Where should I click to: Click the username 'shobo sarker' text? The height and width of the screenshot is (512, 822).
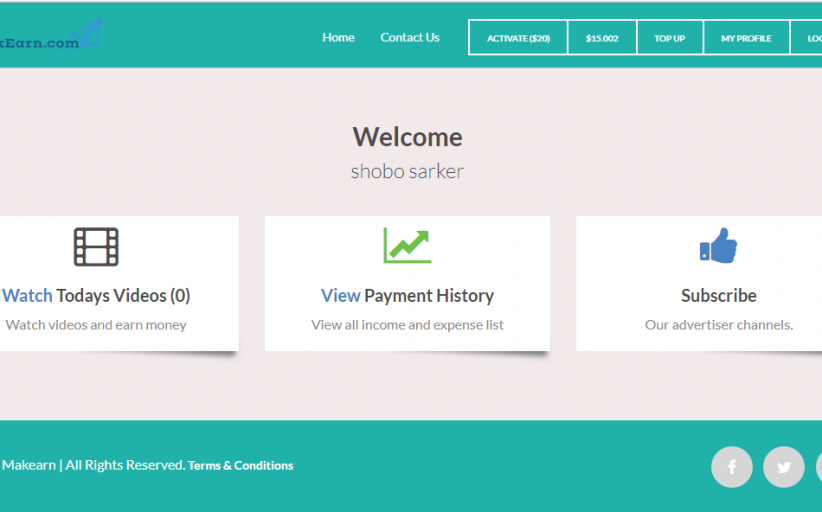(407, 172)
